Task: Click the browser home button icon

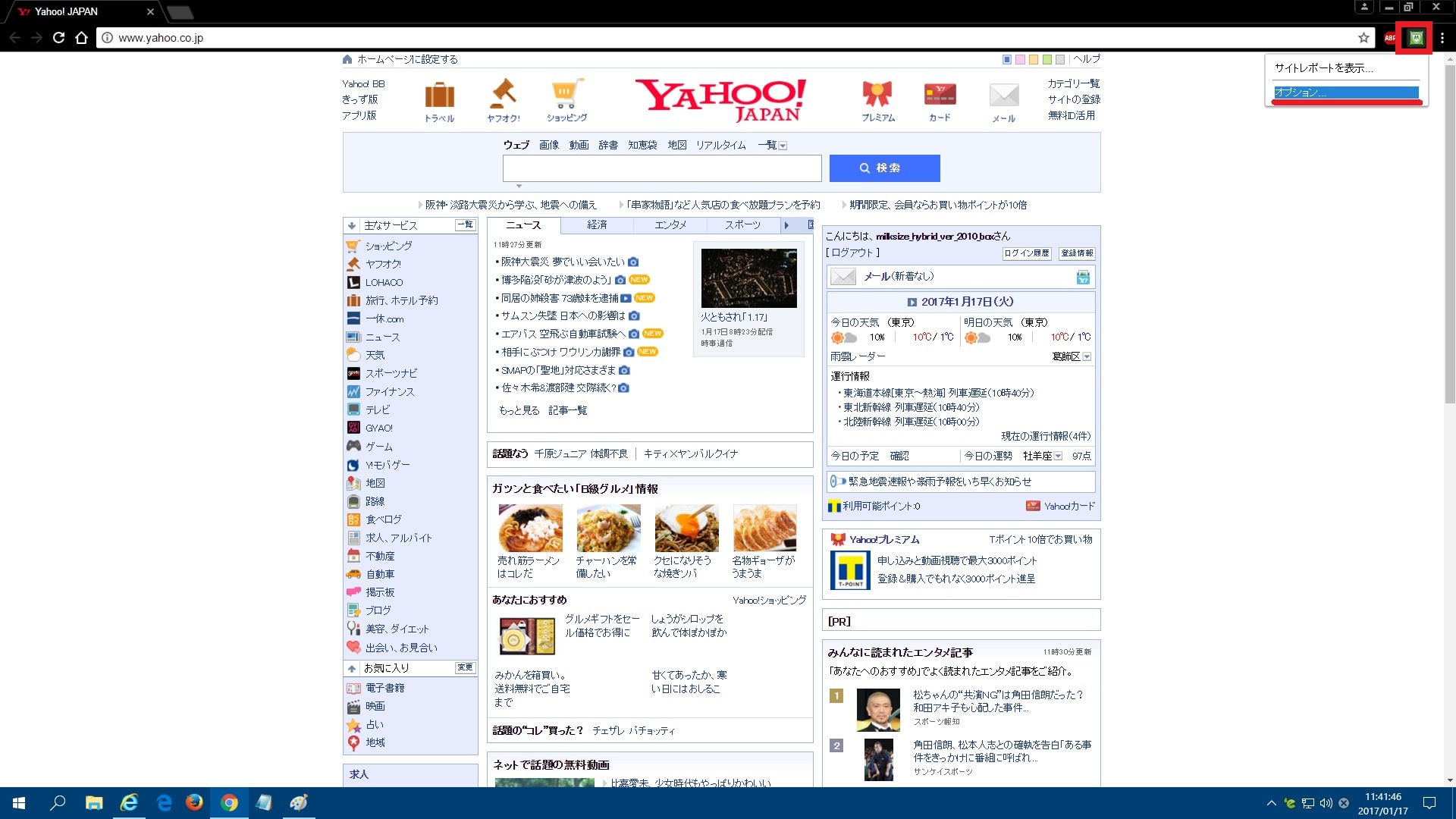Action: pyautogui.click(x=81, y=38)
